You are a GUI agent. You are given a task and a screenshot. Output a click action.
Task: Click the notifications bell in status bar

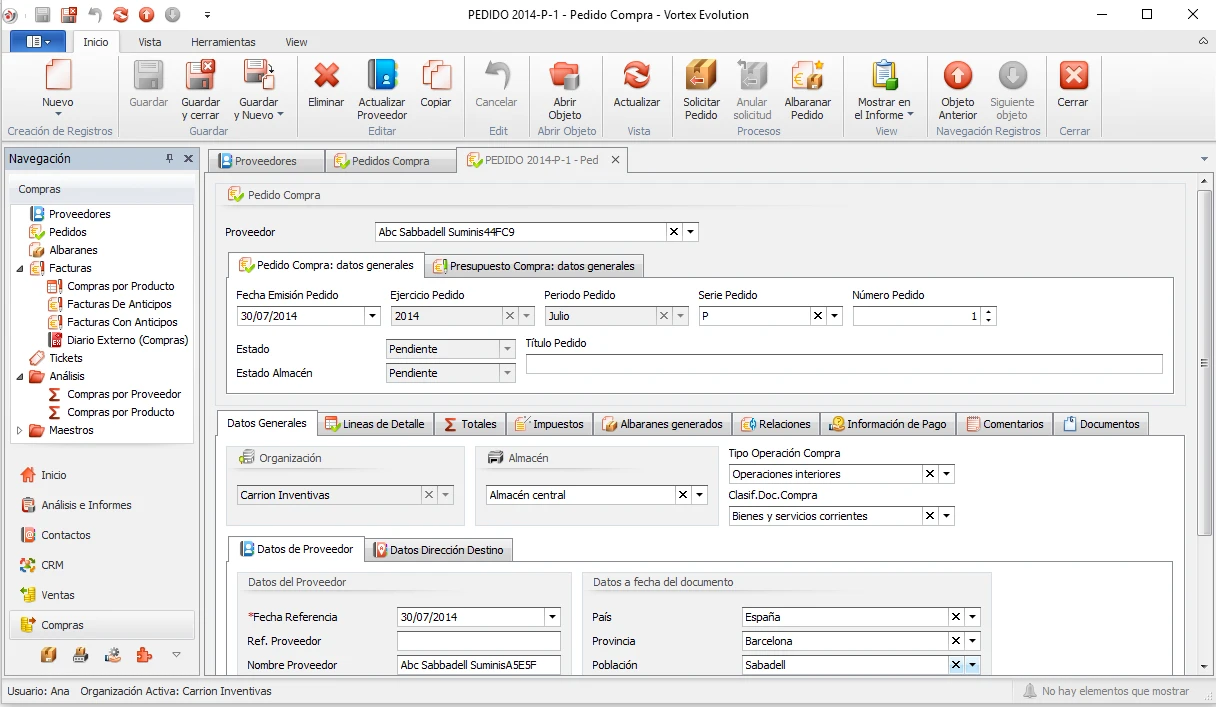1030,691
